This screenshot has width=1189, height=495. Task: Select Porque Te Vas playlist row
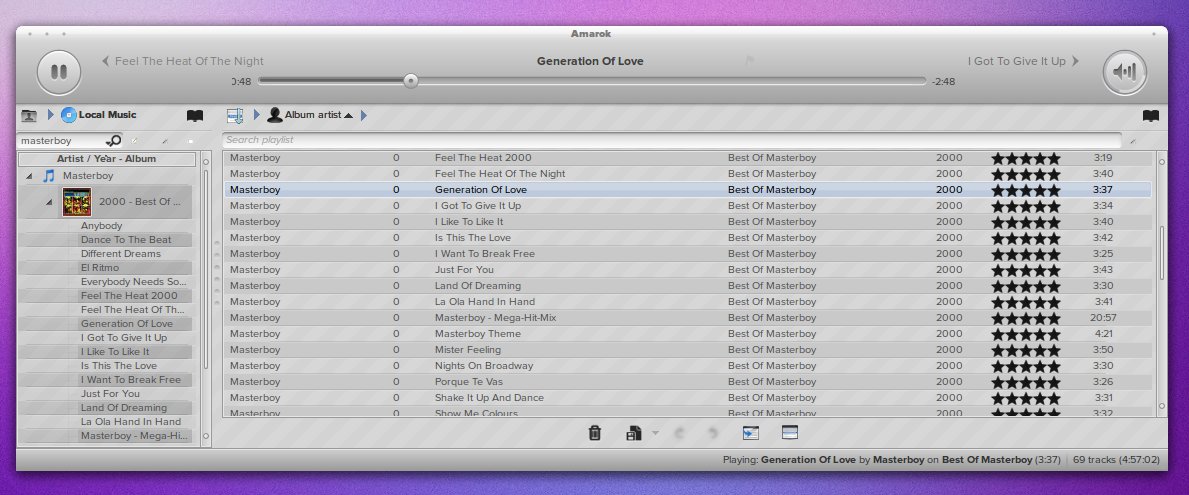[688, 381]
